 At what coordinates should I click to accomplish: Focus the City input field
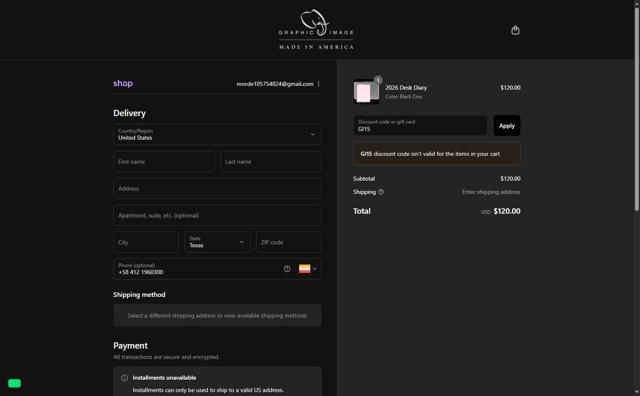coord(146,242)
